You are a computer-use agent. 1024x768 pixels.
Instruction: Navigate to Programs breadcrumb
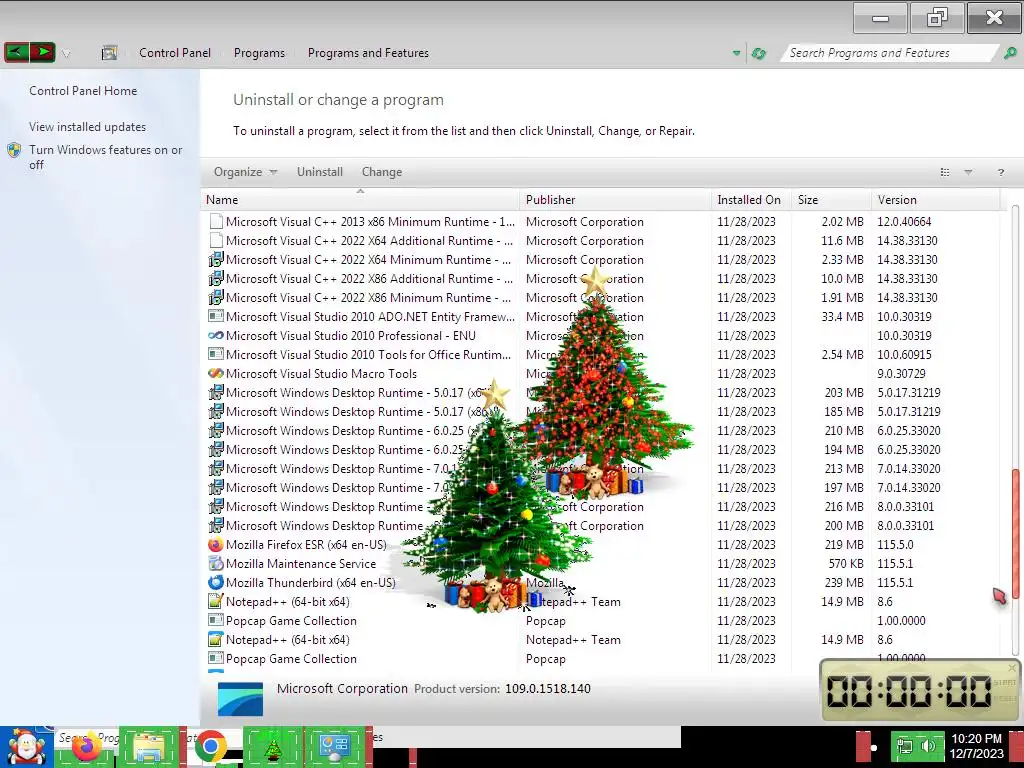point(259,53)
